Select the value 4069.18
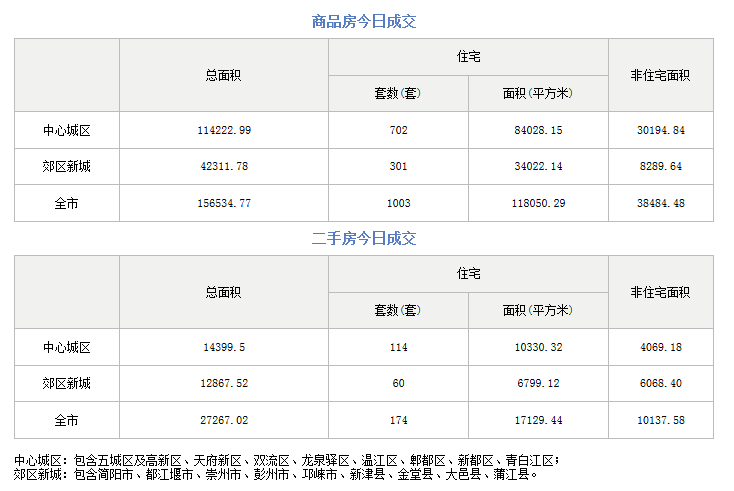734x491 pixels. [x=661, y=347]
